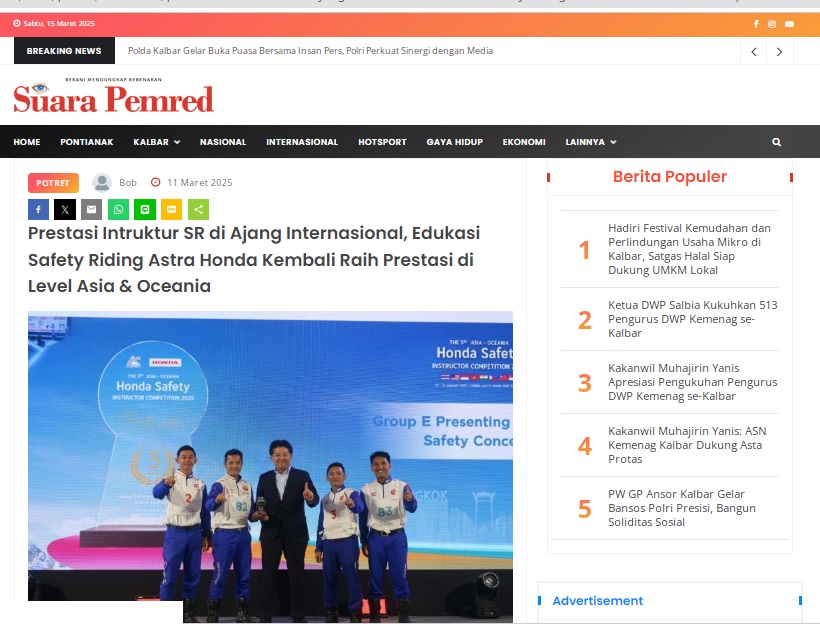Open Ekonomi section
The width and height of the screenshot is (820, 629).
[524, 142]
